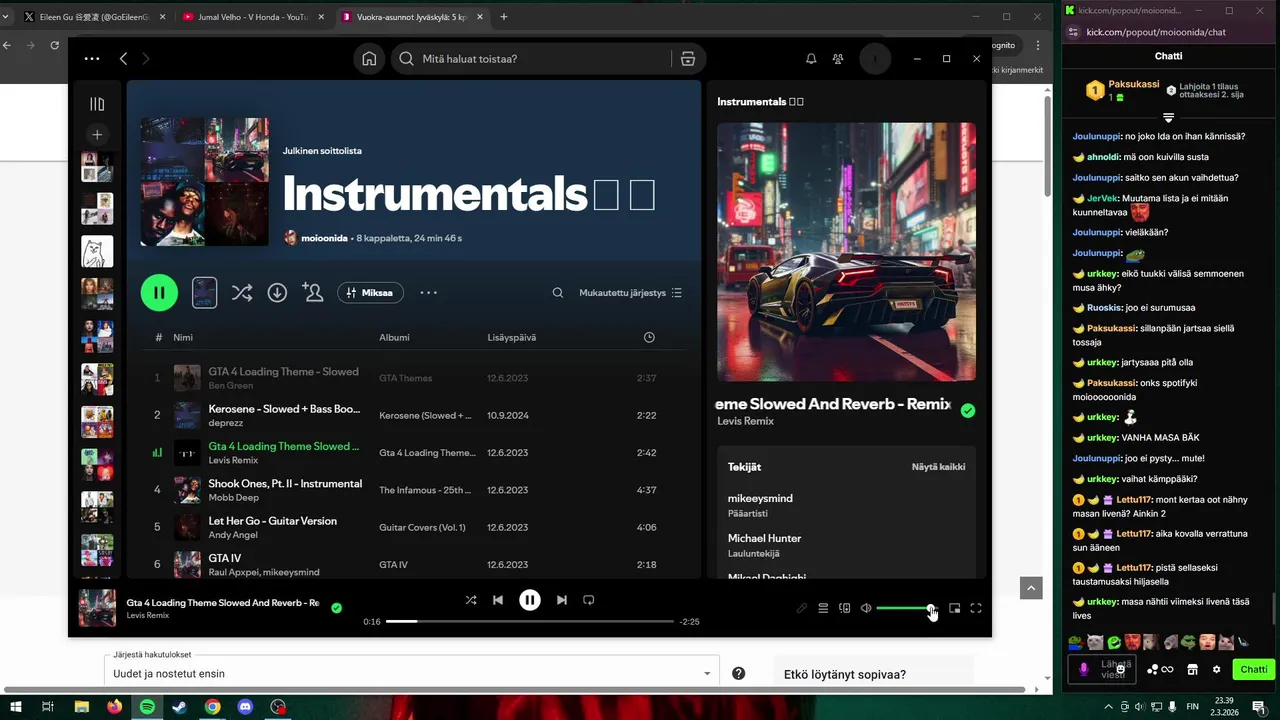Open moioonida profile link
Screen dimensions: 1280x720
[324, 238]
